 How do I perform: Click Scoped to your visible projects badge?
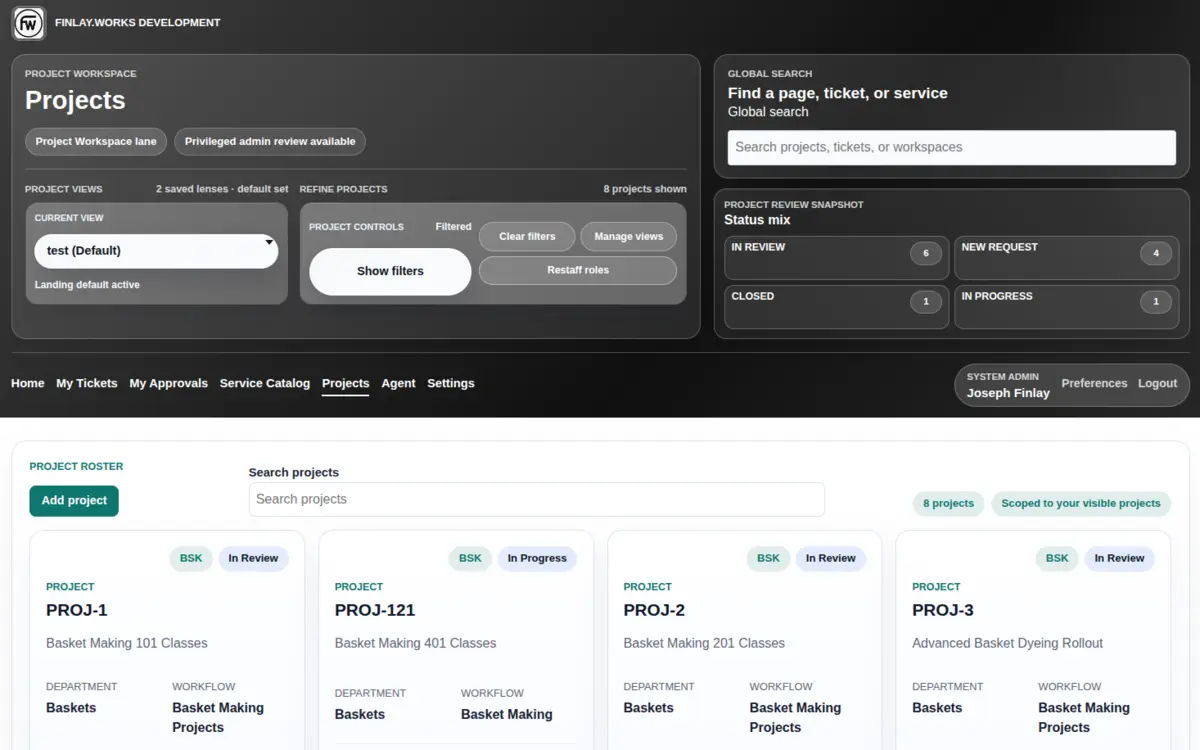tap(1081, 503)
